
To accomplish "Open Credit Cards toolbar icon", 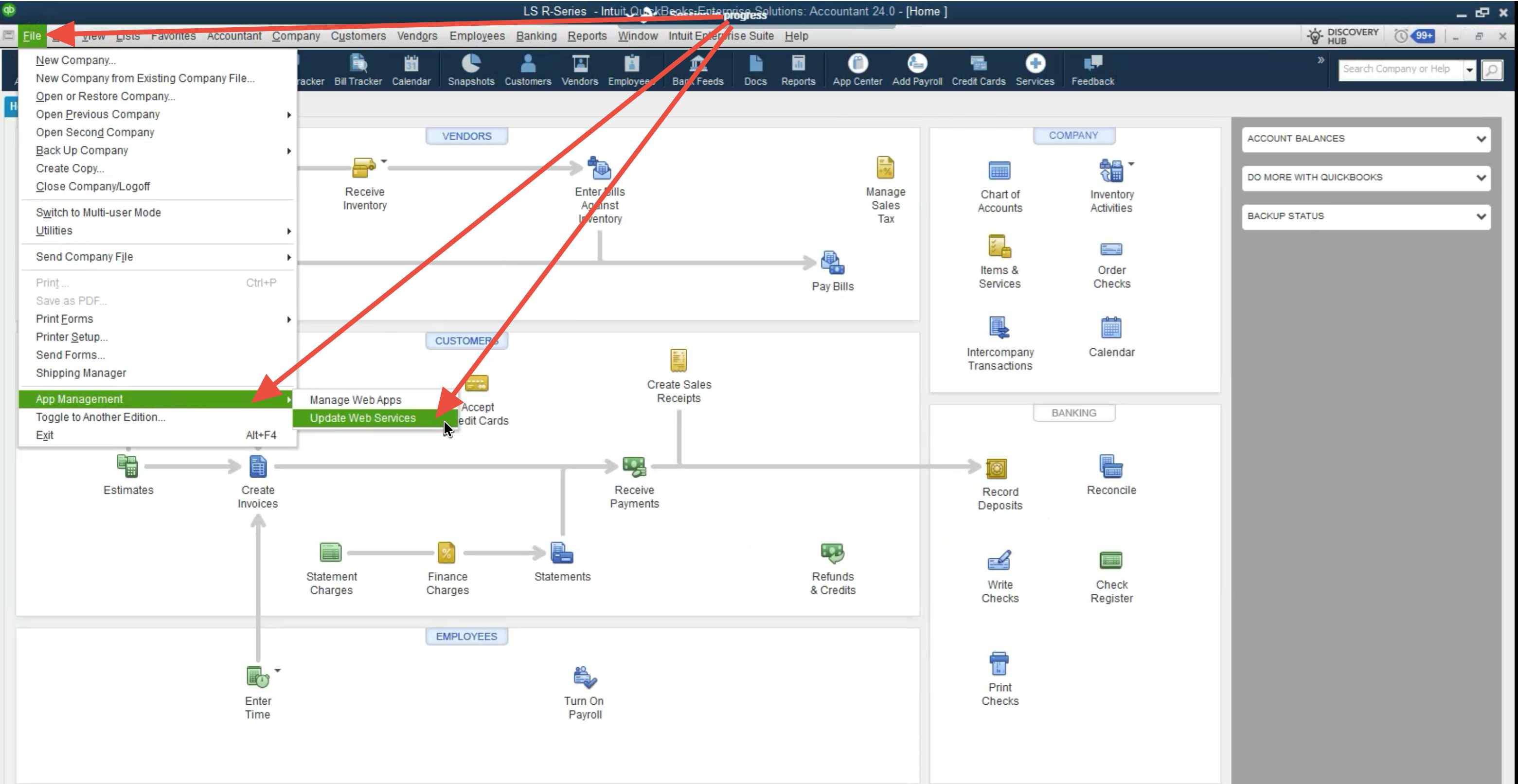I will [x=978, y=70].
